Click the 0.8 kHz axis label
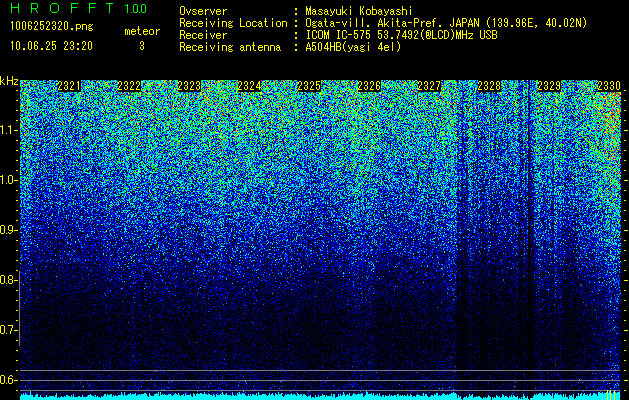This screenshot has width=629, height=400. (7, 280)
